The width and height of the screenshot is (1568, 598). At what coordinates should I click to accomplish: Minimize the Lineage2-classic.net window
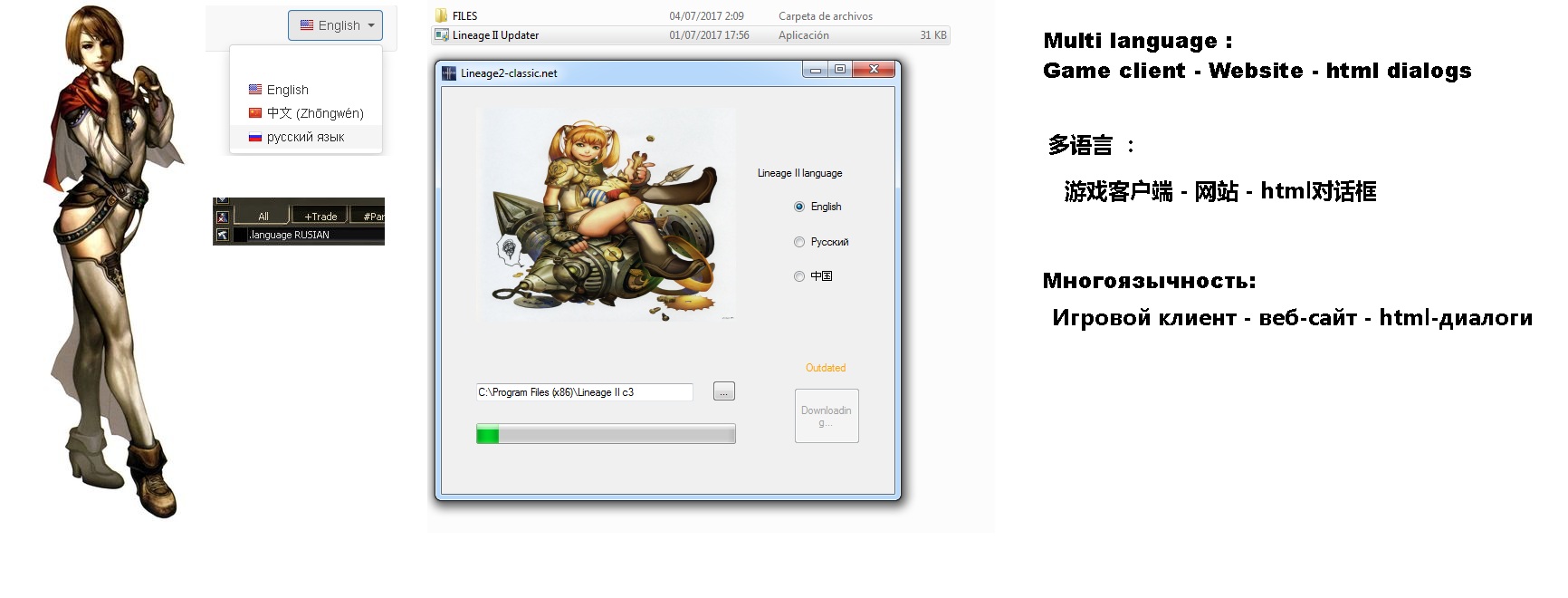816,70
